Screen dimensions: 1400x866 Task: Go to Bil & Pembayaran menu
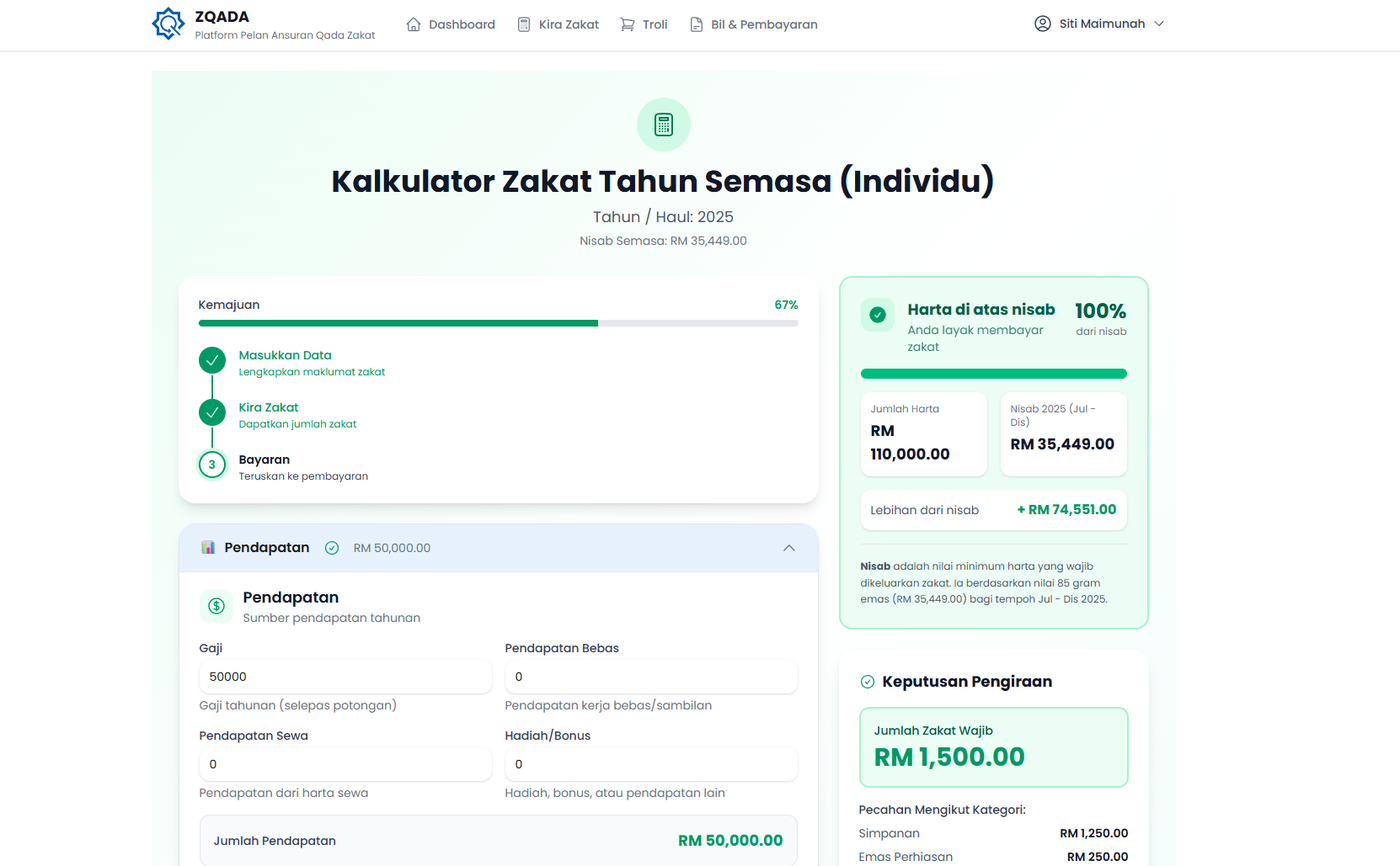pyautogui.click(x=753, y=24)
